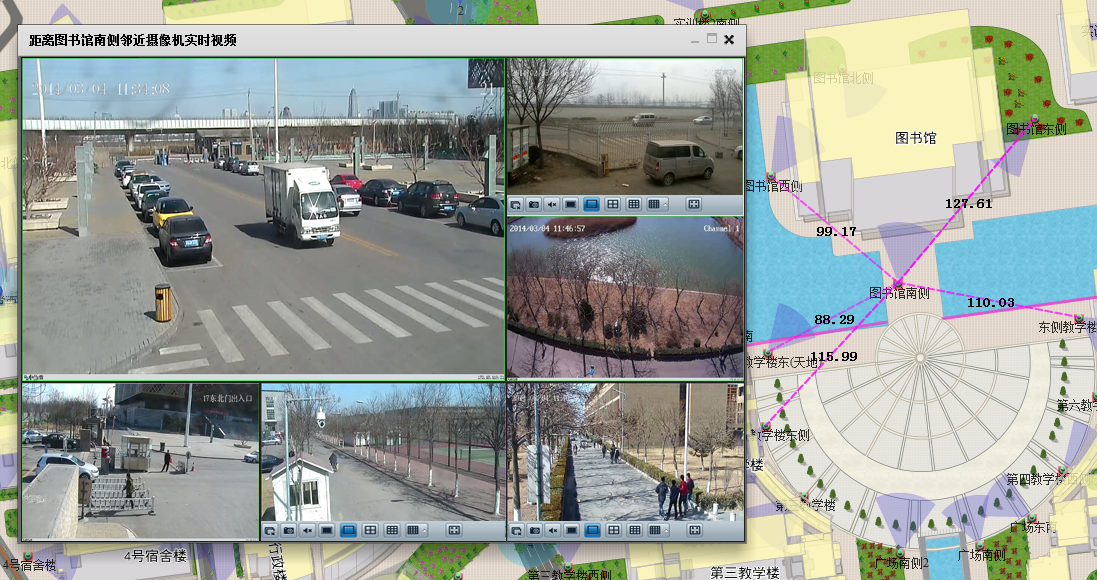This screenshot has width=1097, height=580.
Task: Click the 图书馆西侧 camera marker on map
Action: pos(770,177)
